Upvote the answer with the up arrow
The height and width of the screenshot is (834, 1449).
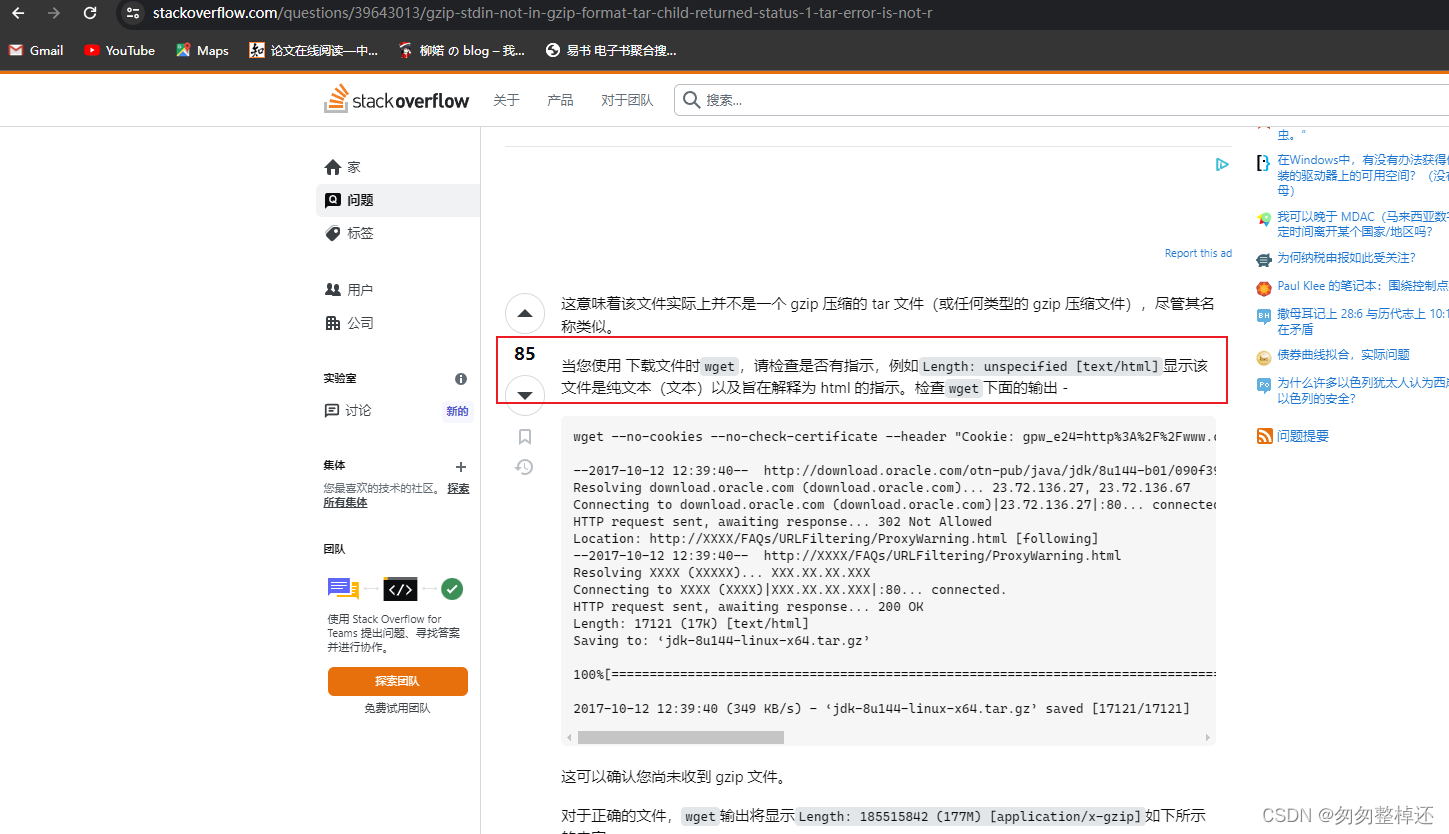tap(524, 313)
